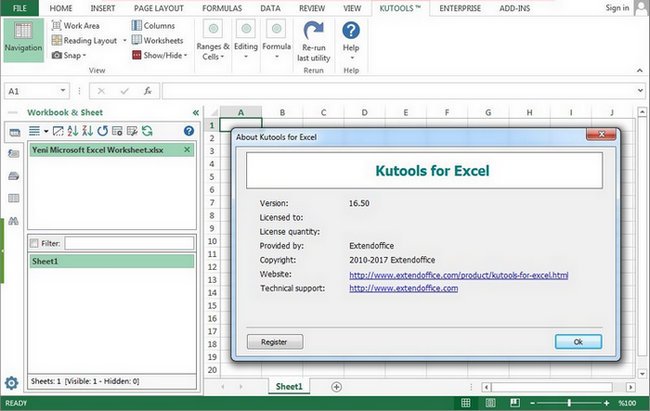This screenshot has height=411, width=650.
Task: Click Sign in
Action: point(617,8)
